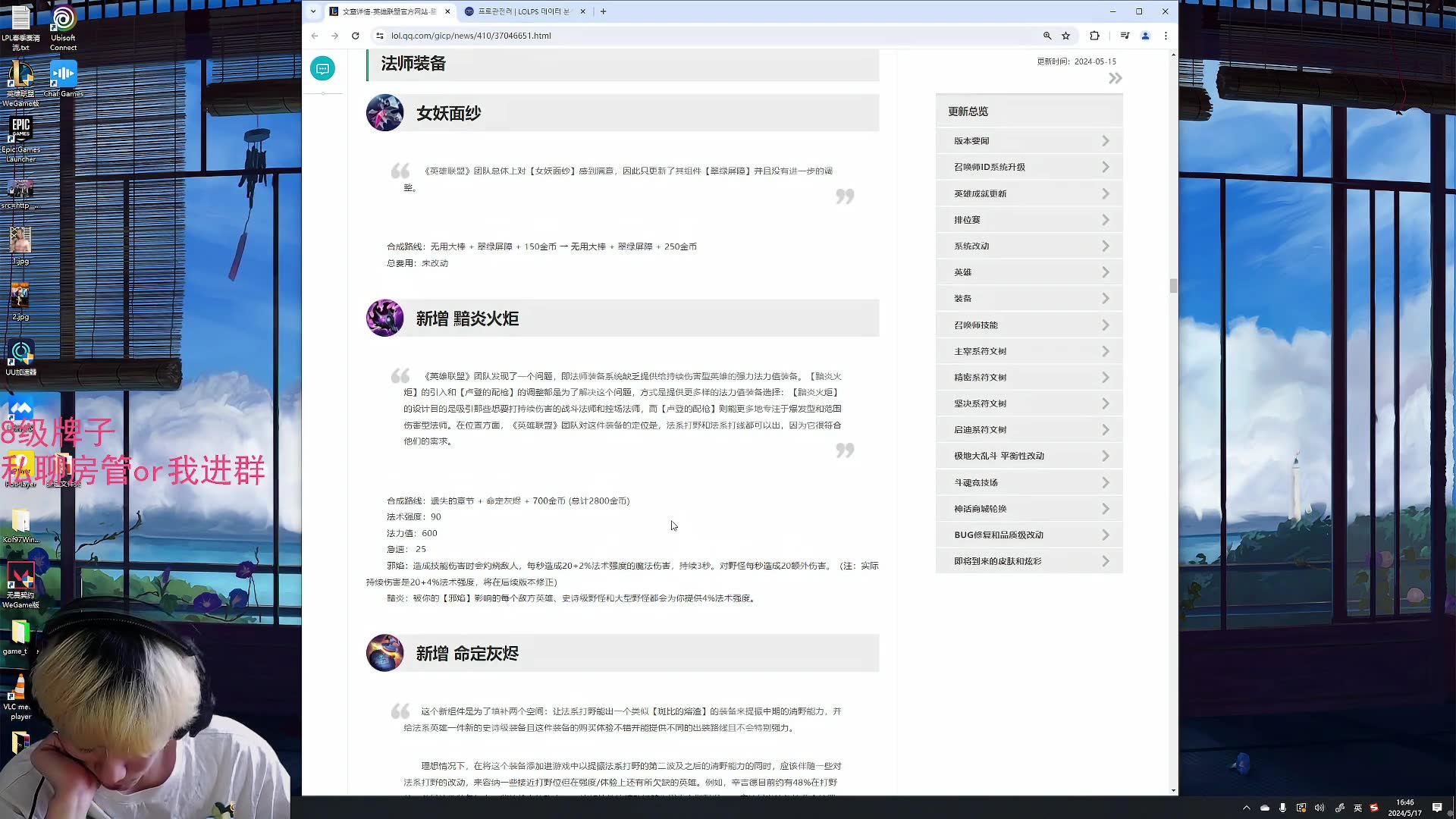Switch to the LOLPS tab

pyautogui.click(x=523, y=11)
